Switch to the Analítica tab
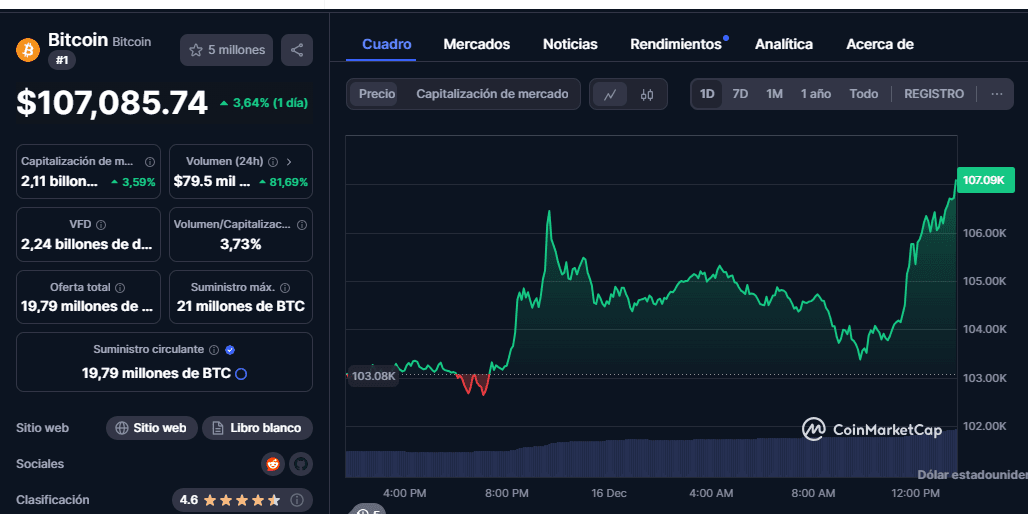 783,45
